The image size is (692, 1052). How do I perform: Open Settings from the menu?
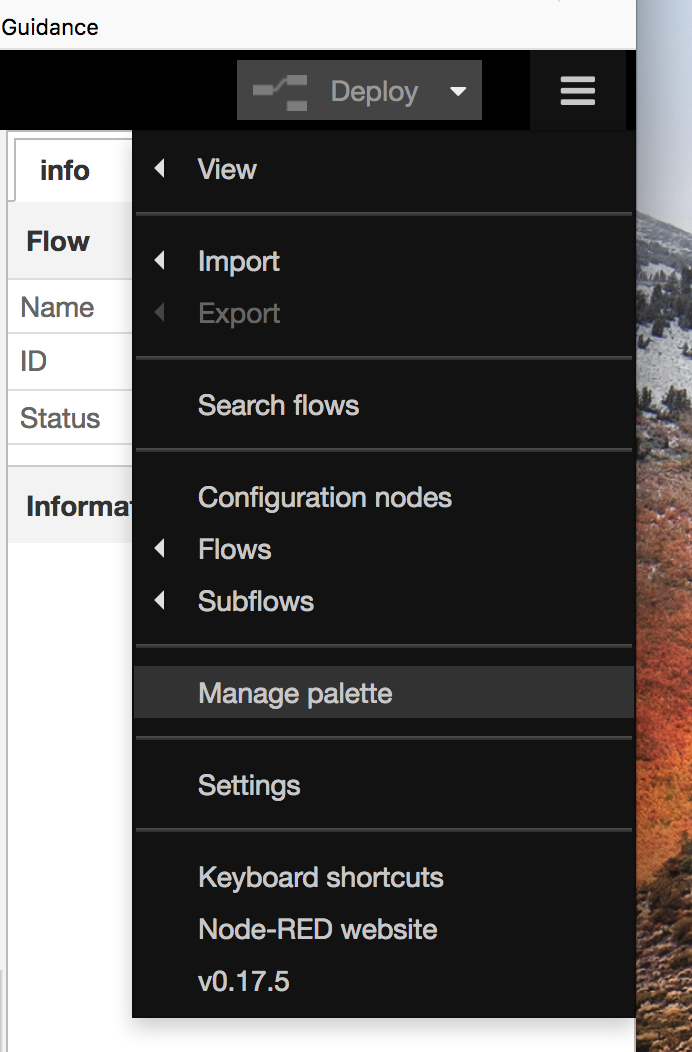pyautogui.click(x=249, y=785)
